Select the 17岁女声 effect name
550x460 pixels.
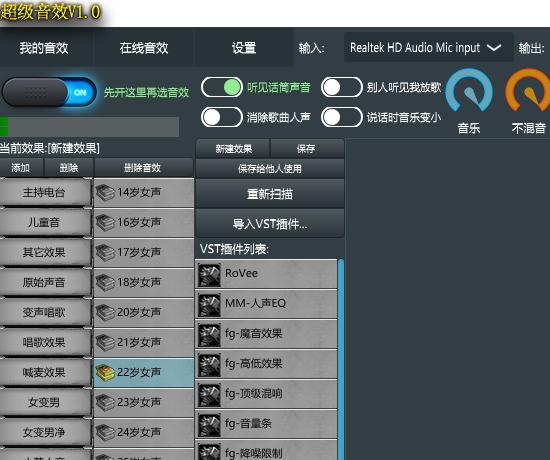[x=139, y=252]
